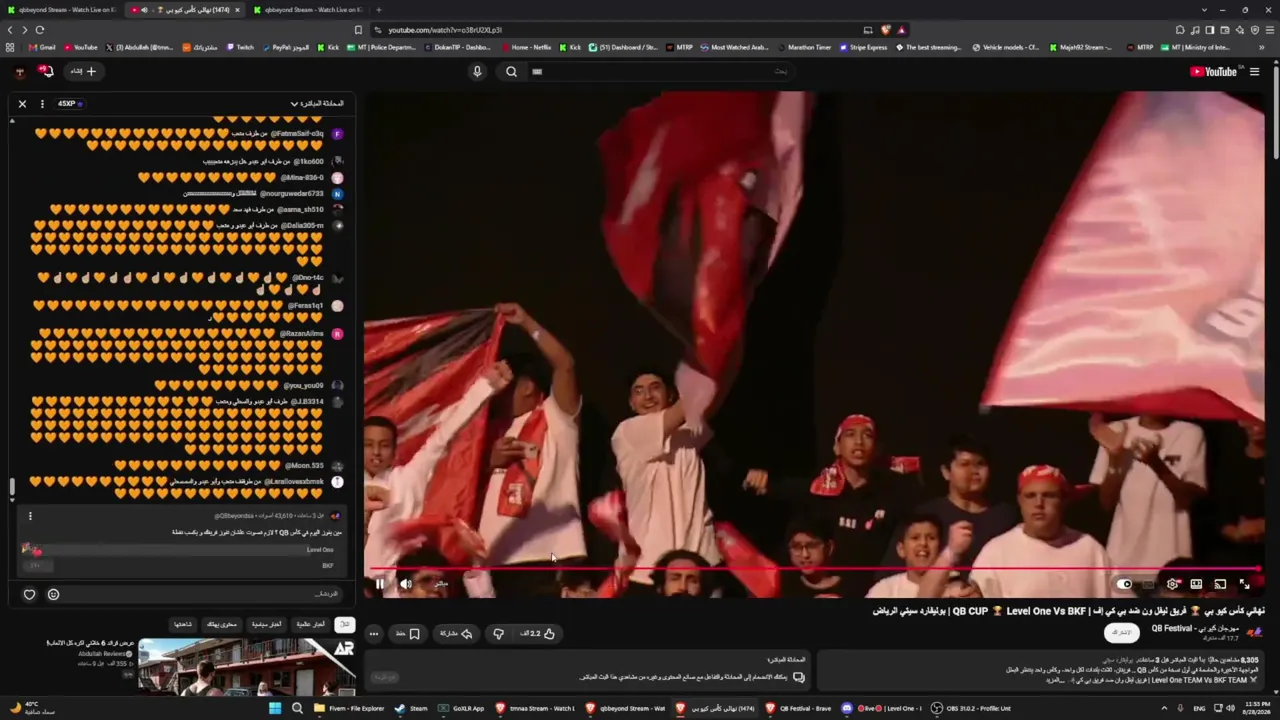Close the live chat panel
The image size is (1280, 720).
[x=22, y=103]
